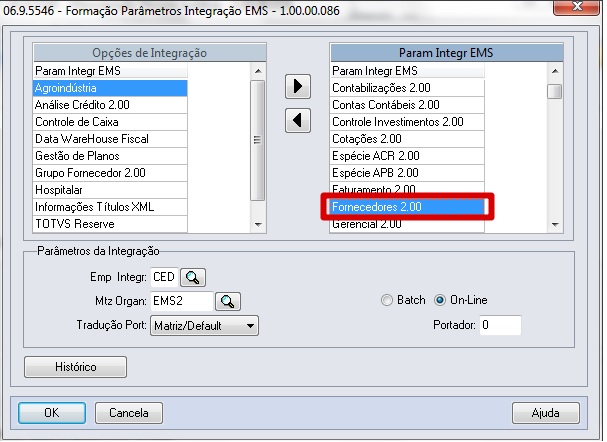Select Agroindústria in Opções de Integração

tap(110, 88)
